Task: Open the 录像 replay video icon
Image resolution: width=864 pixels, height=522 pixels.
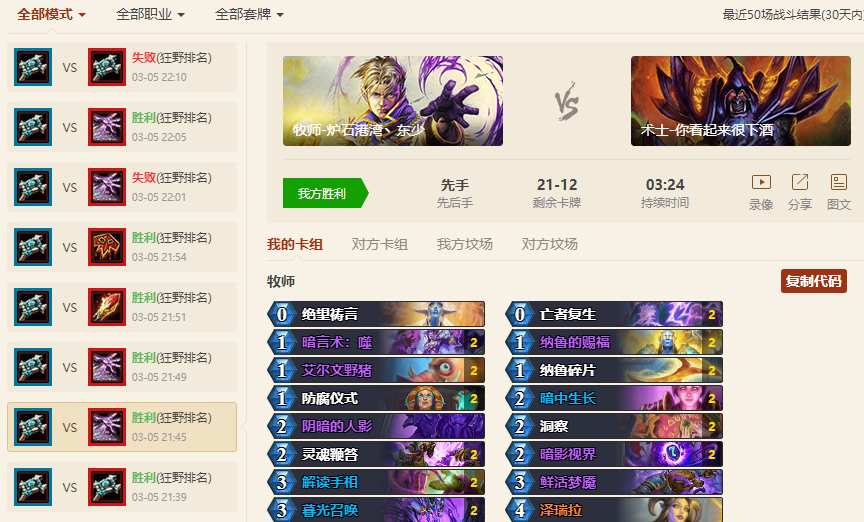Action: [761, 182]
